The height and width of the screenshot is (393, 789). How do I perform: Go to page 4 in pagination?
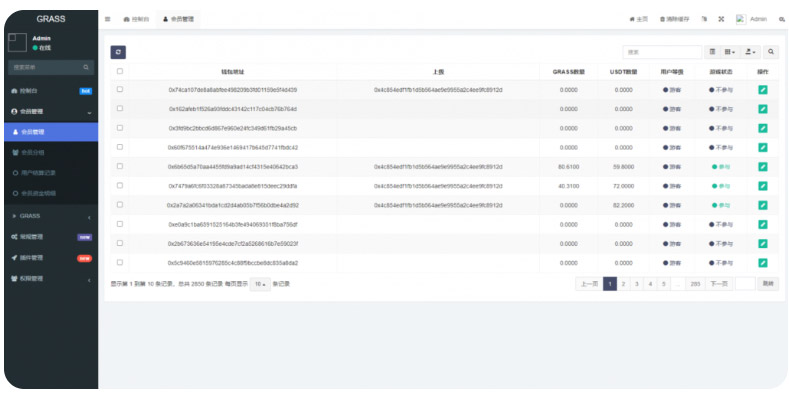click(x=650, y=284)
